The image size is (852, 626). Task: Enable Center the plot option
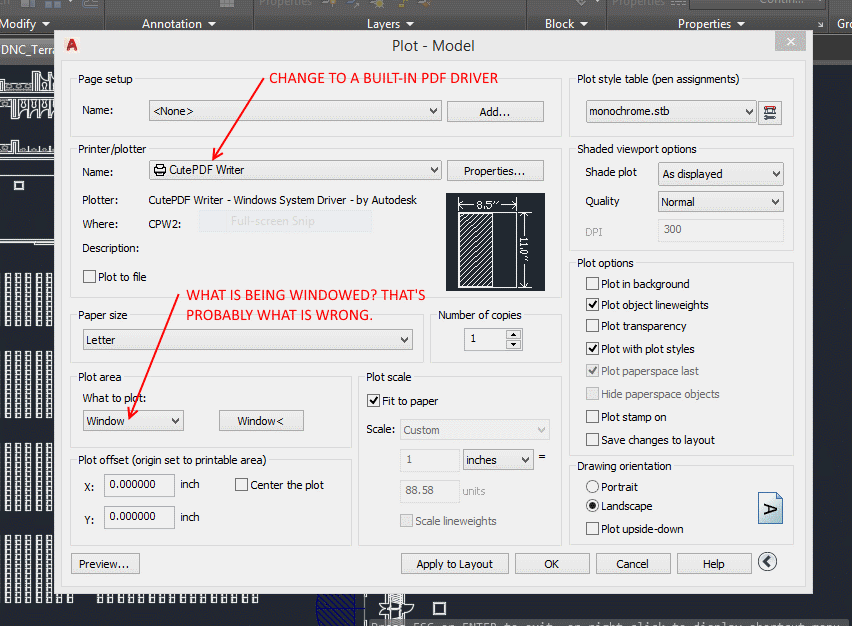click(x=241, y=485)
